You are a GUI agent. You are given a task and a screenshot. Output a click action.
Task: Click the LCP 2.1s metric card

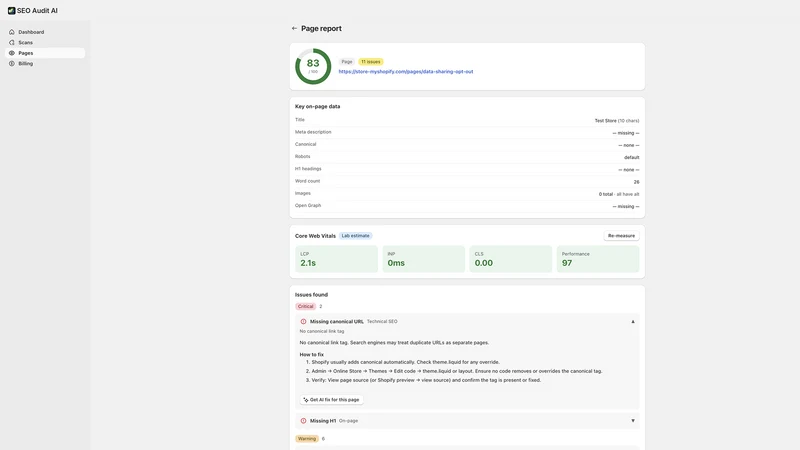pyautogui.click(x=337, y=259)
